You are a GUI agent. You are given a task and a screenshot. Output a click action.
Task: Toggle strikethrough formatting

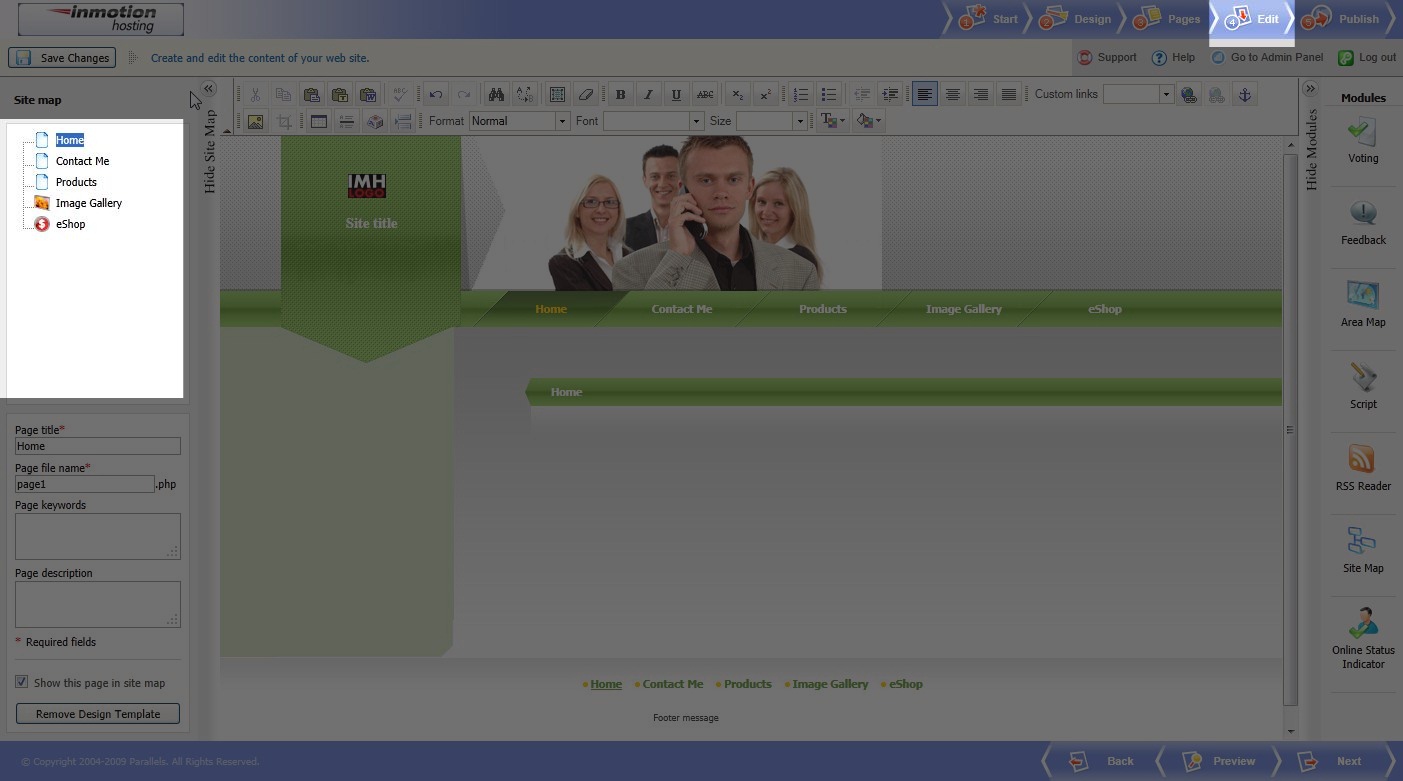pos(705,94)
